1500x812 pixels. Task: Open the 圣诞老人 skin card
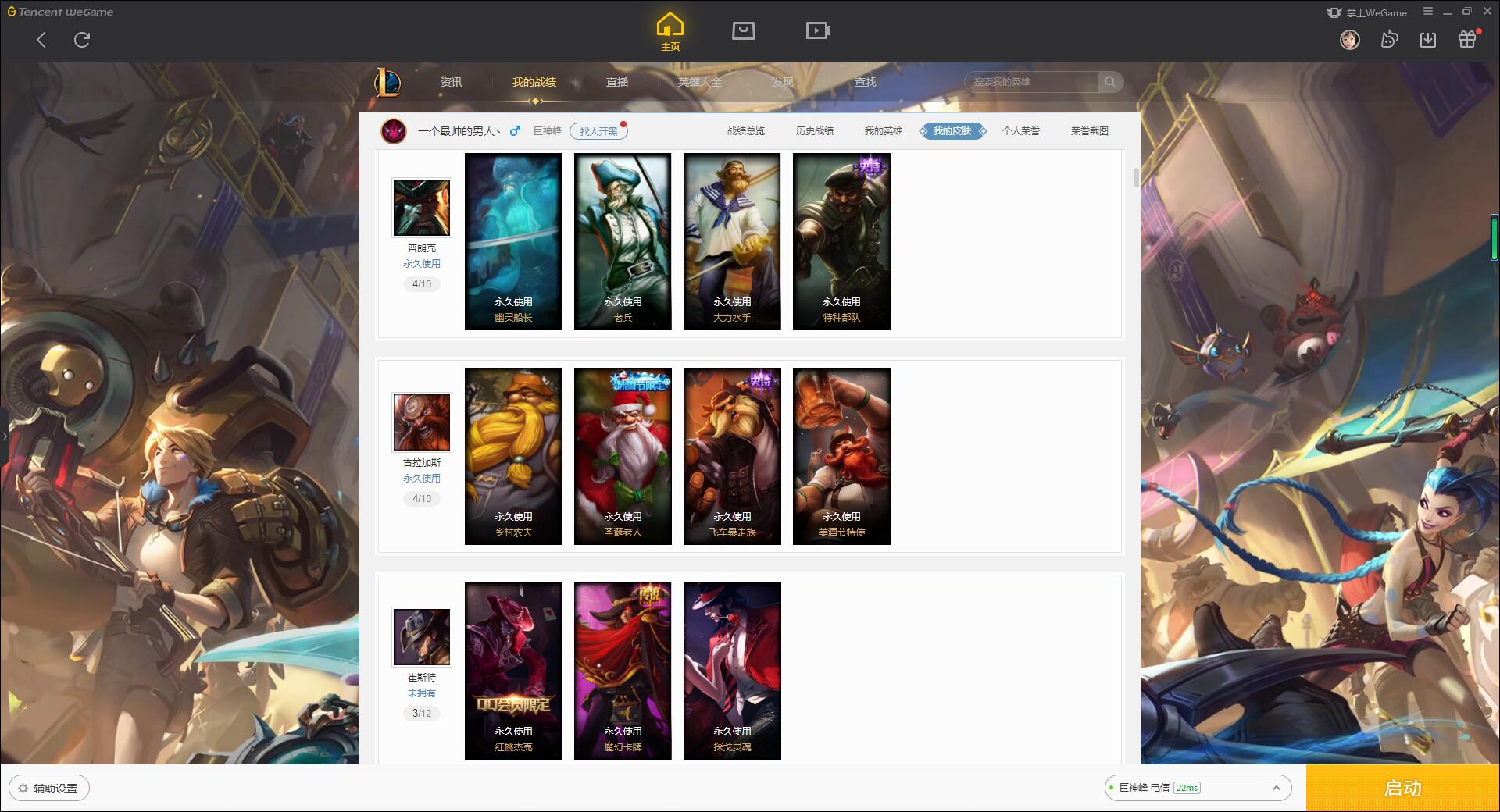(x=623, y=456)
